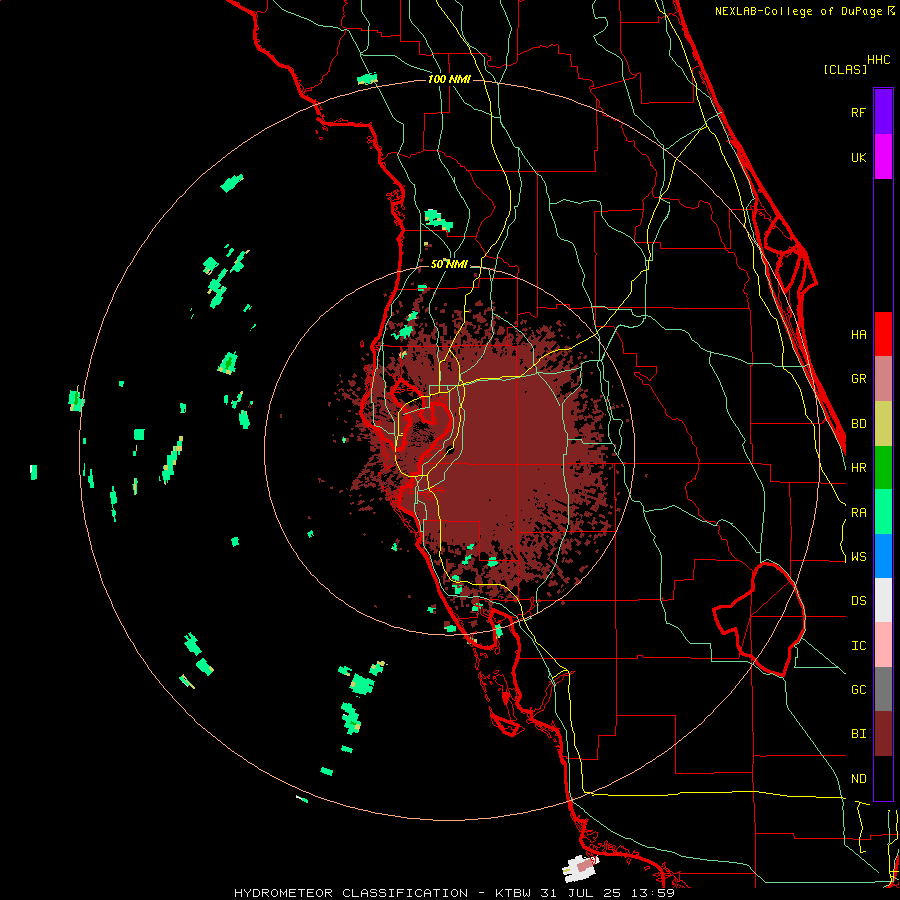Click the 50 NMI range ring label
The height and width of the screenshot is (900, 900).
click(449, 264)
